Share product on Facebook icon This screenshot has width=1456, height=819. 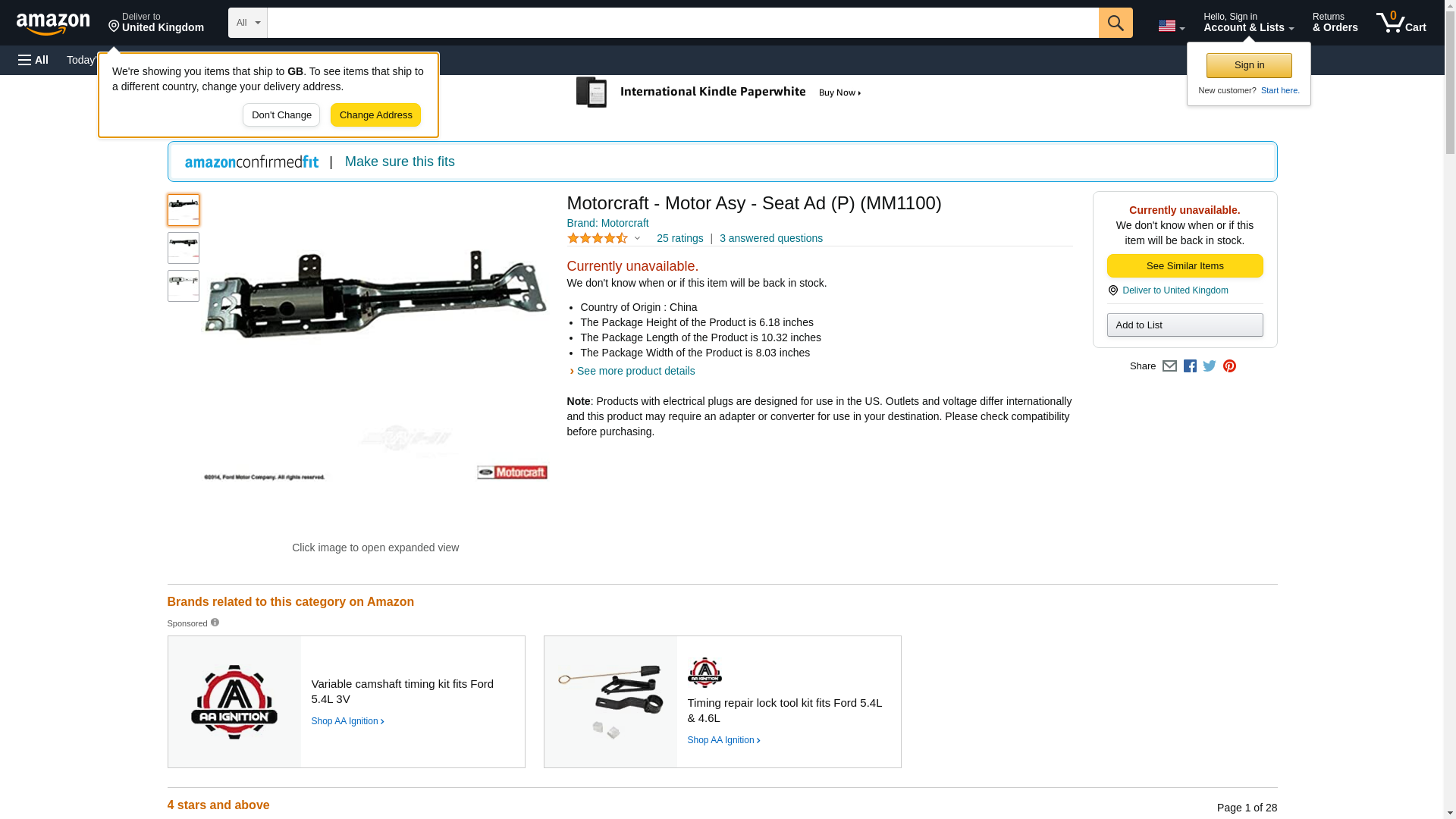[1190, 366]
